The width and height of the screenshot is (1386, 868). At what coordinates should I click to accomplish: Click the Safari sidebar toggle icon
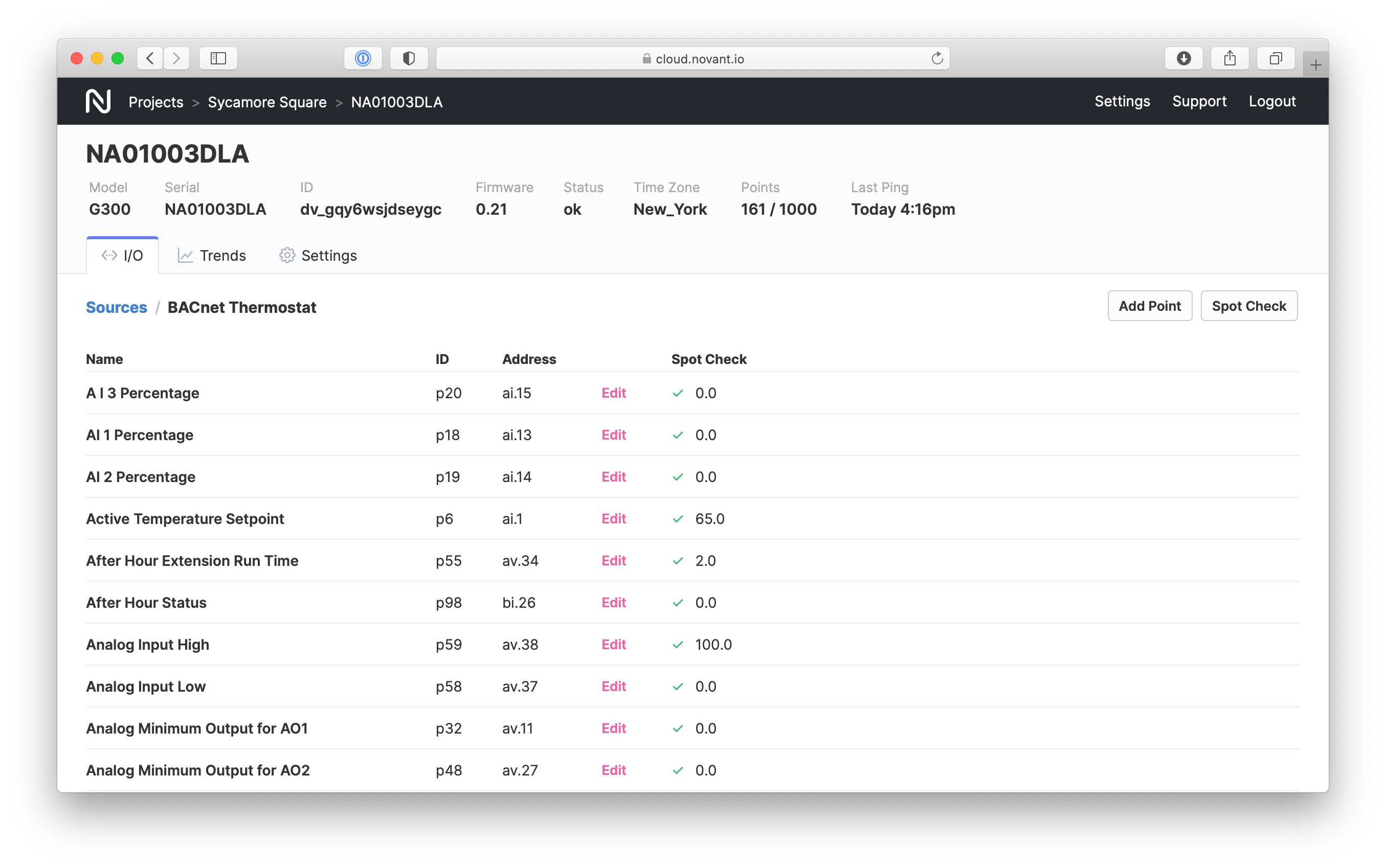(218, 59)
